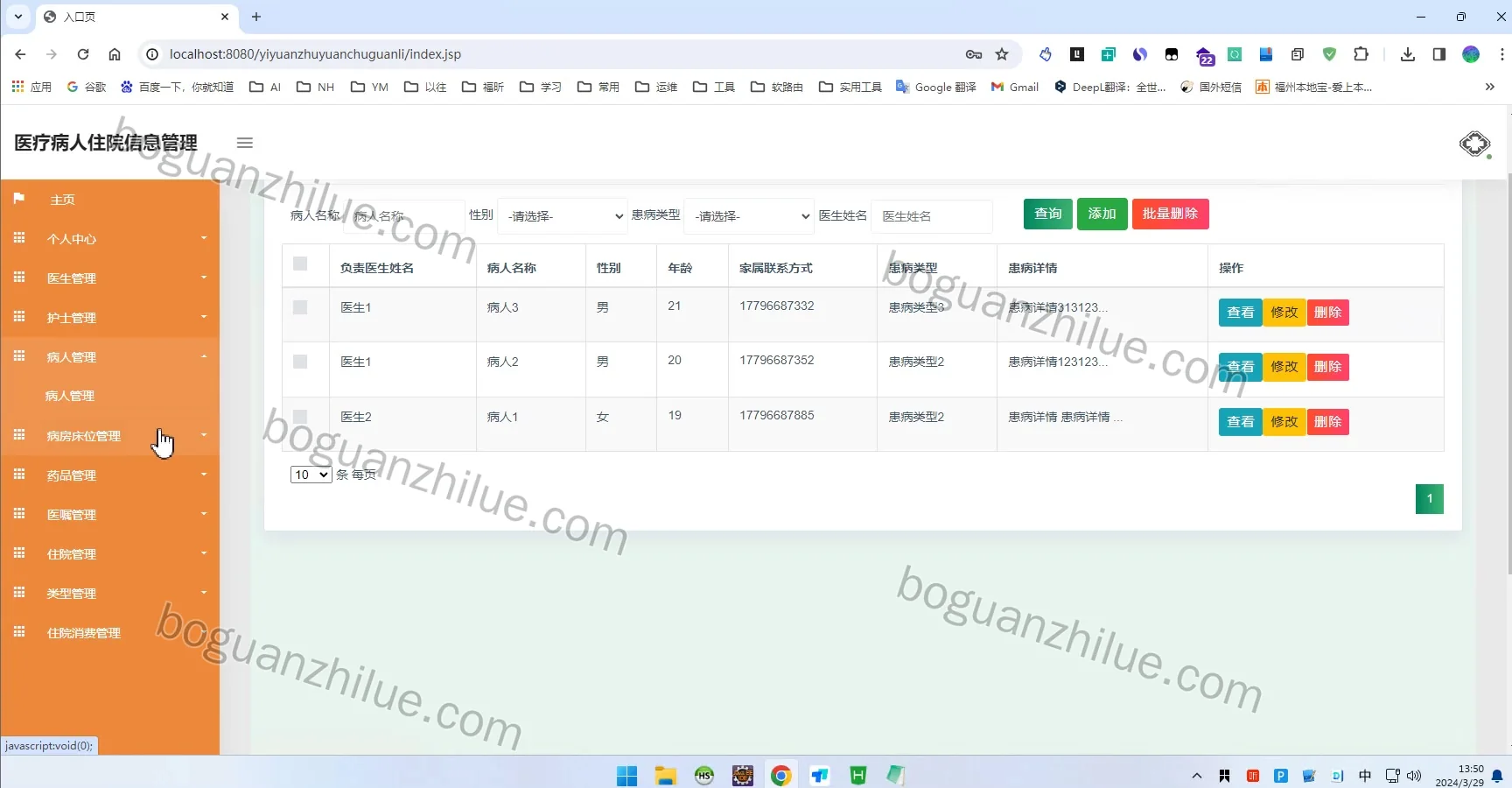Screen dimensions: 1512x788
Task: Check the row checkbox for 病人1
Action: click(x=300, y=417)
